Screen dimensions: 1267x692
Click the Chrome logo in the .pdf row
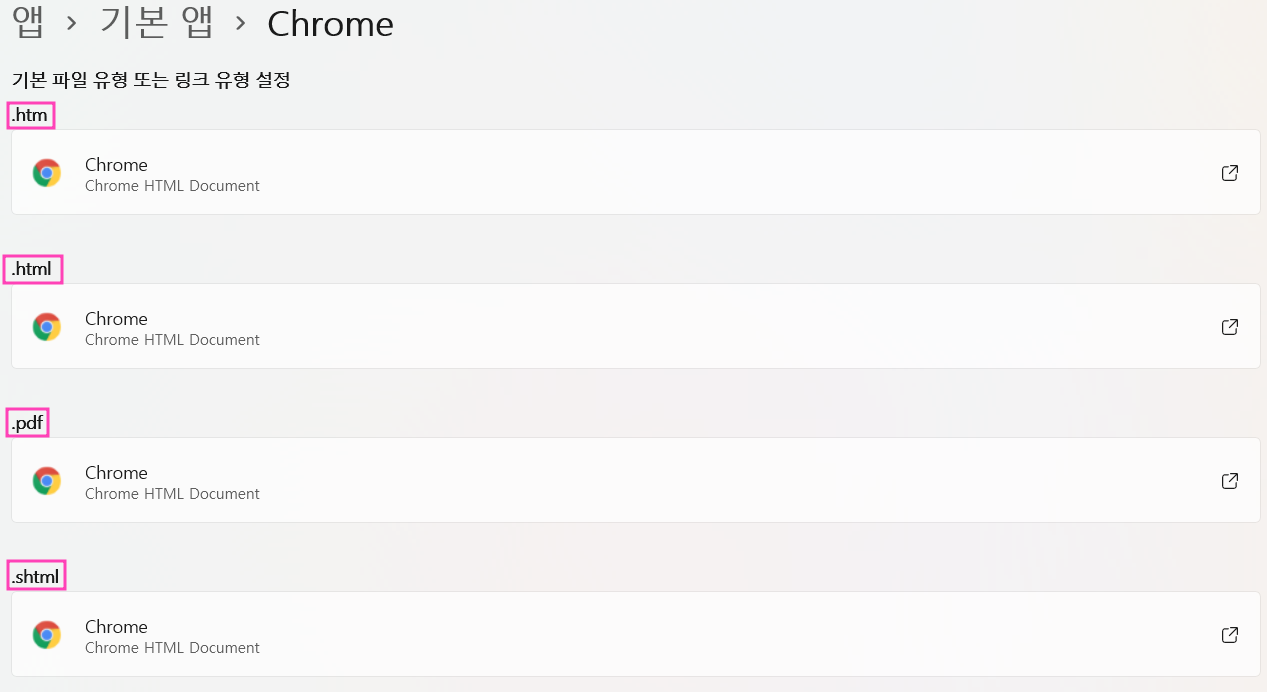[47, 481]
